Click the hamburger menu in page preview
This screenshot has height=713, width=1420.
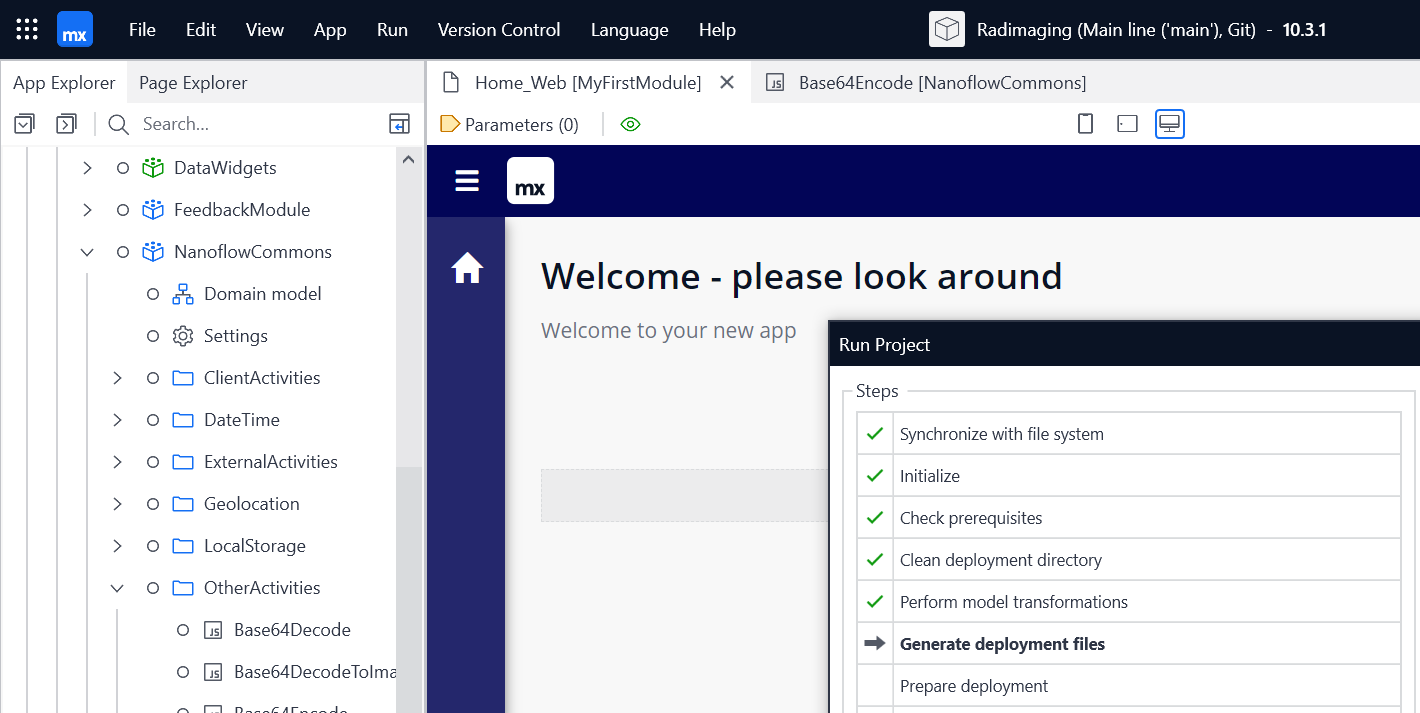click(x=467, y=181)
